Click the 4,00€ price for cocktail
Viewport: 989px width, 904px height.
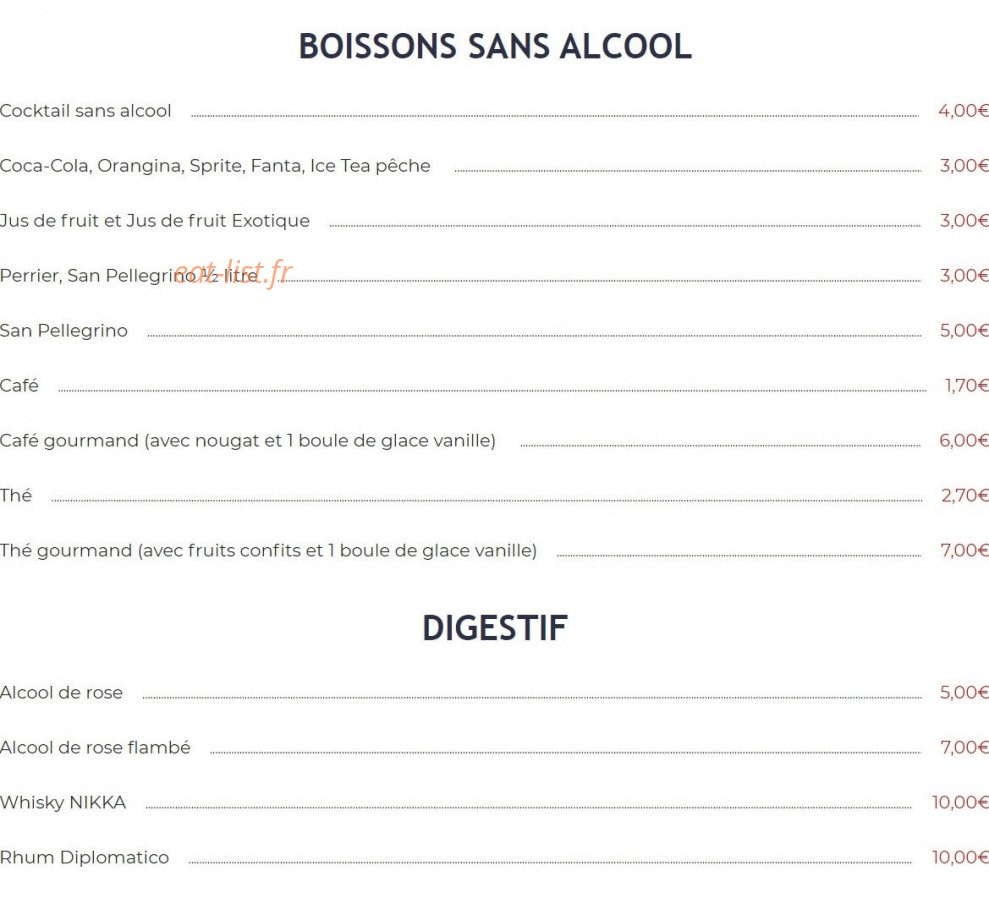point(963,111)
